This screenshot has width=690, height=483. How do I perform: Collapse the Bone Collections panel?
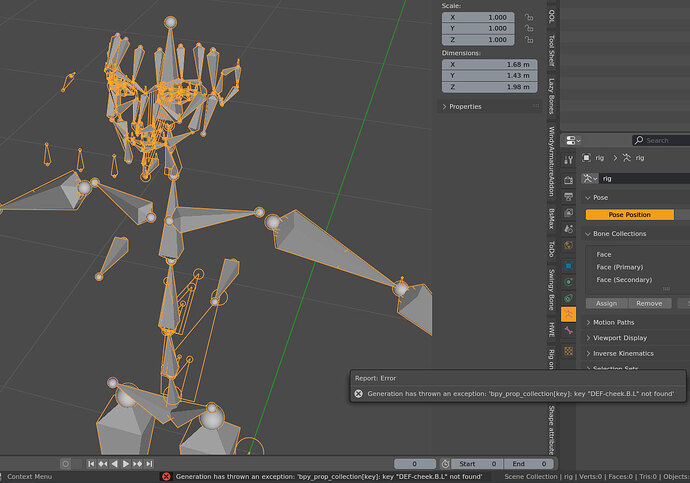[x=587, y=234]
